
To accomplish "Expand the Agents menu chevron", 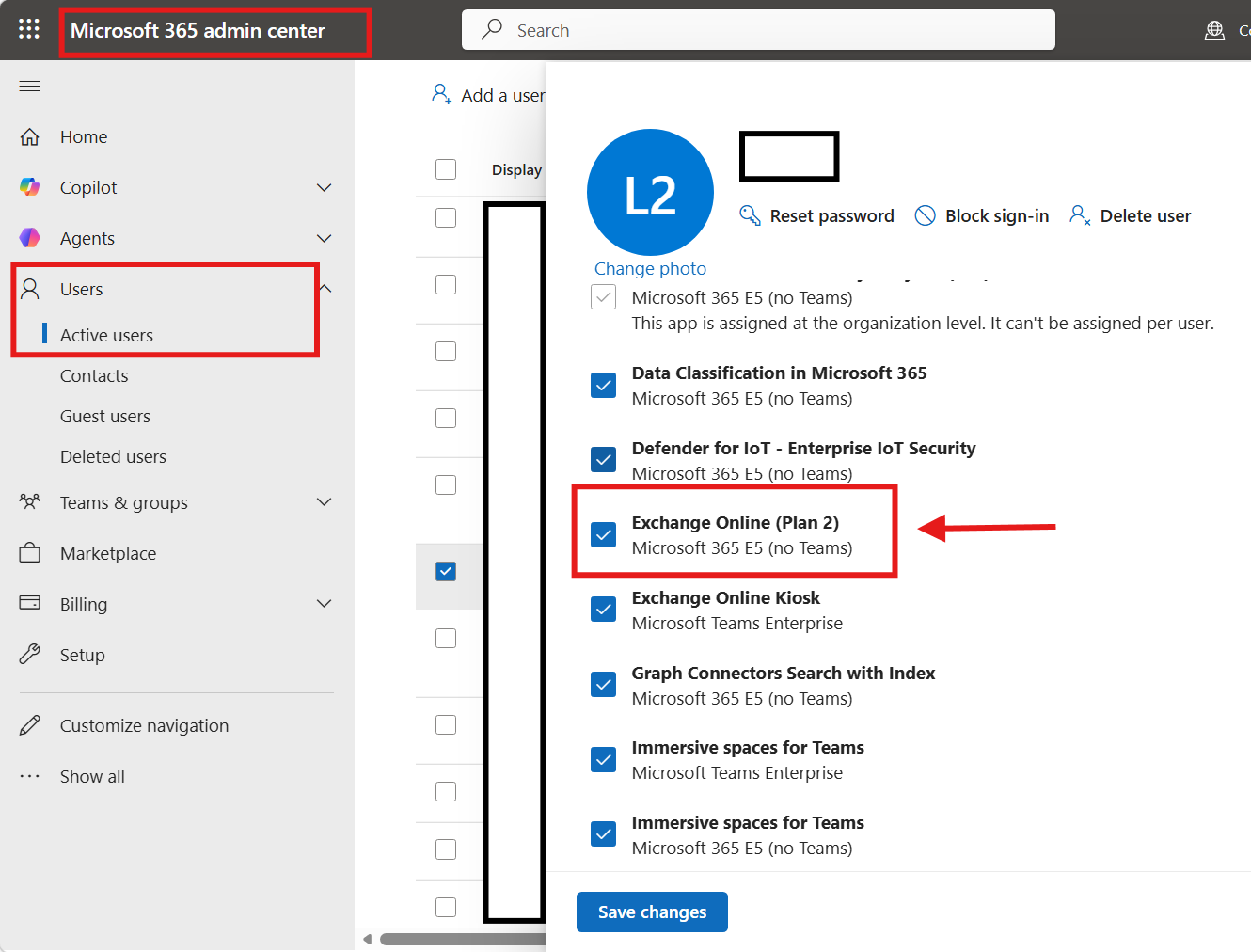I will coord(325,238).
